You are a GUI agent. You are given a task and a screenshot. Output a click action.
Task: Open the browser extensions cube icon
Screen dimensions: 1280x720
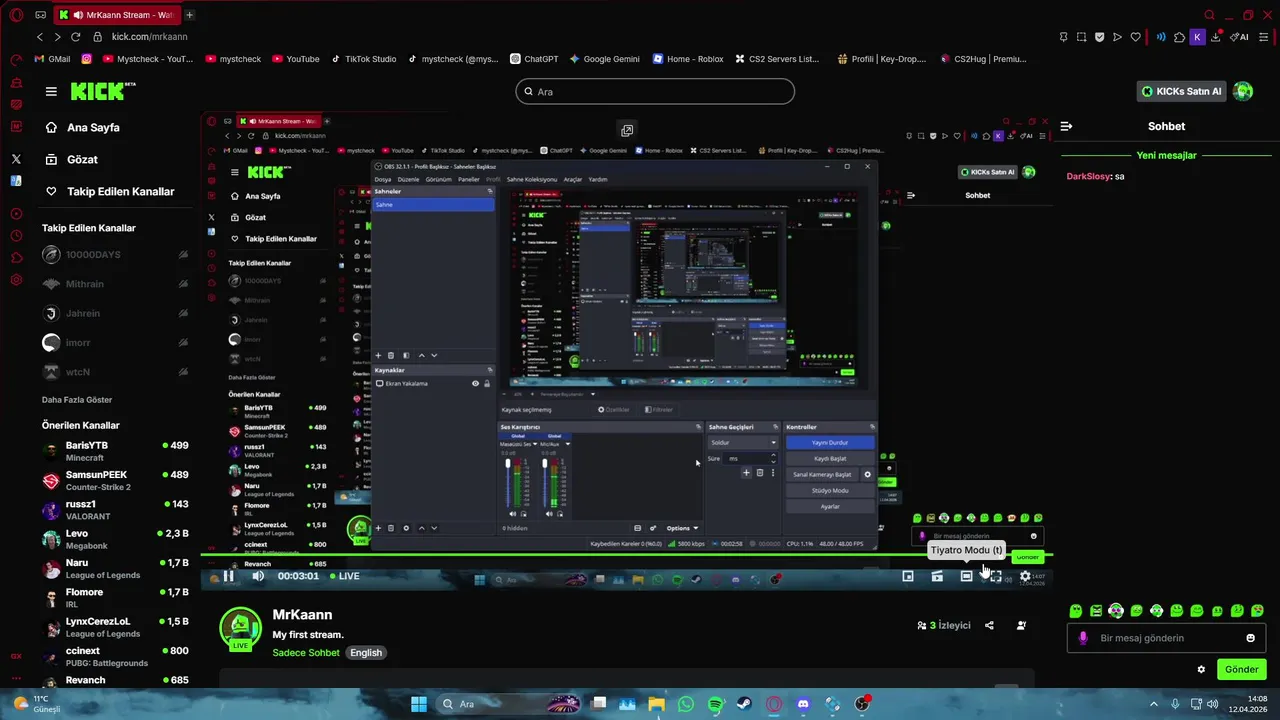tap(1179, 37)
